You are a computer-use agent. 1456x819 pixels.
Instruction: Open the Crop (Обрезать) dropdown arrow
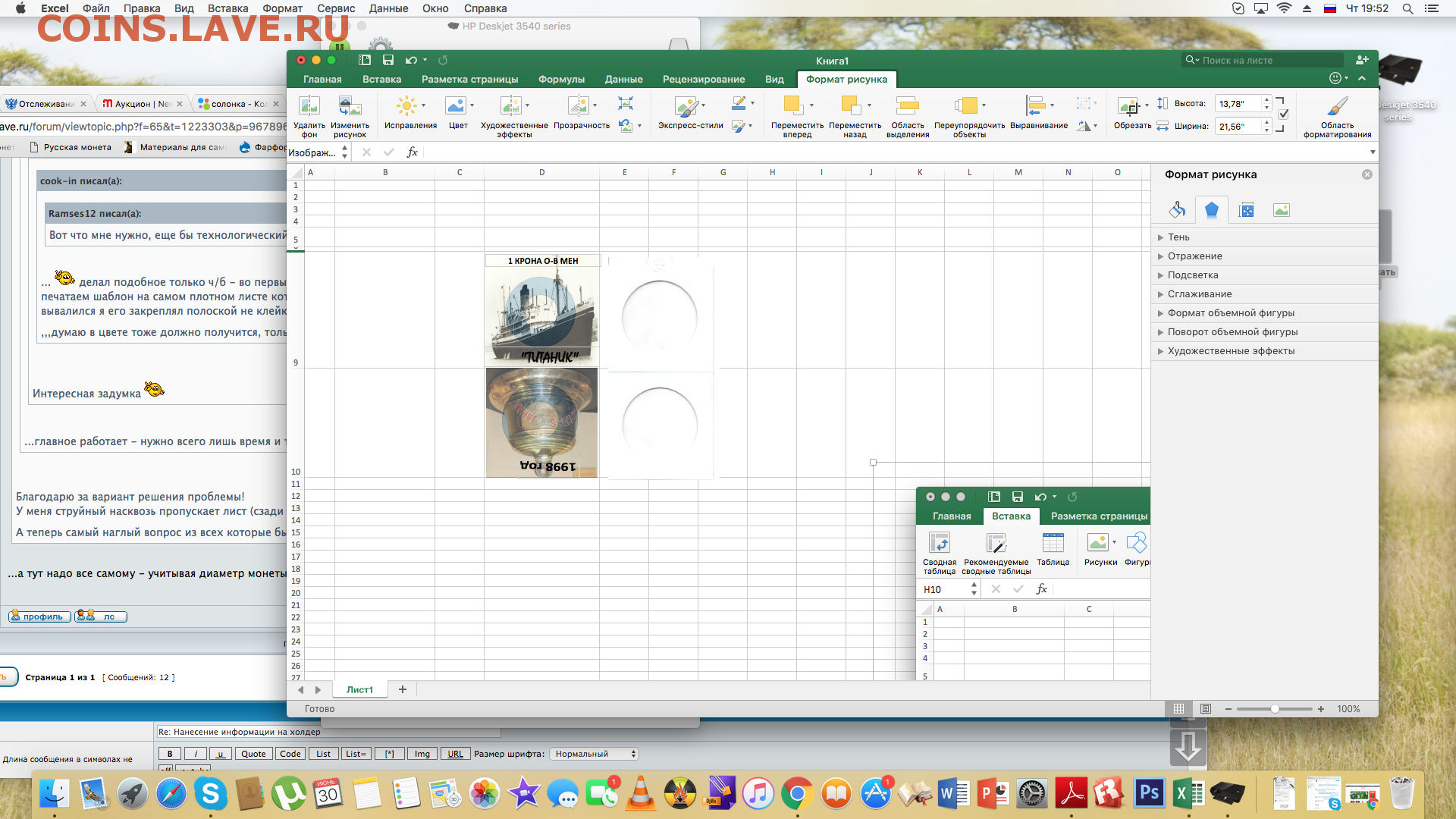tap(1147, 105)
